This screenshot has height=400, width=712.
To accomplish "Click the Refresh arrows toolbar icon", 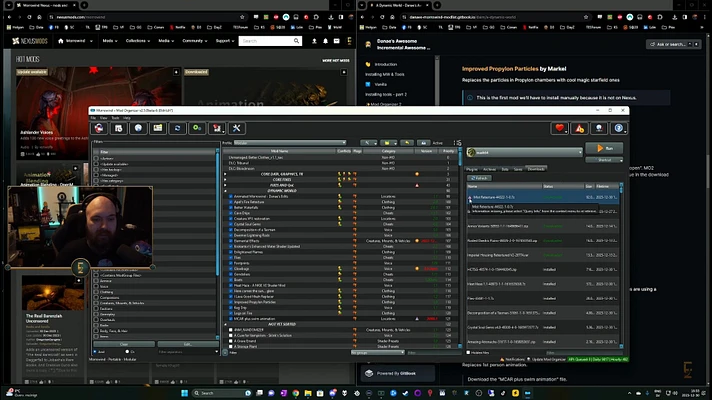I will 178,128.
